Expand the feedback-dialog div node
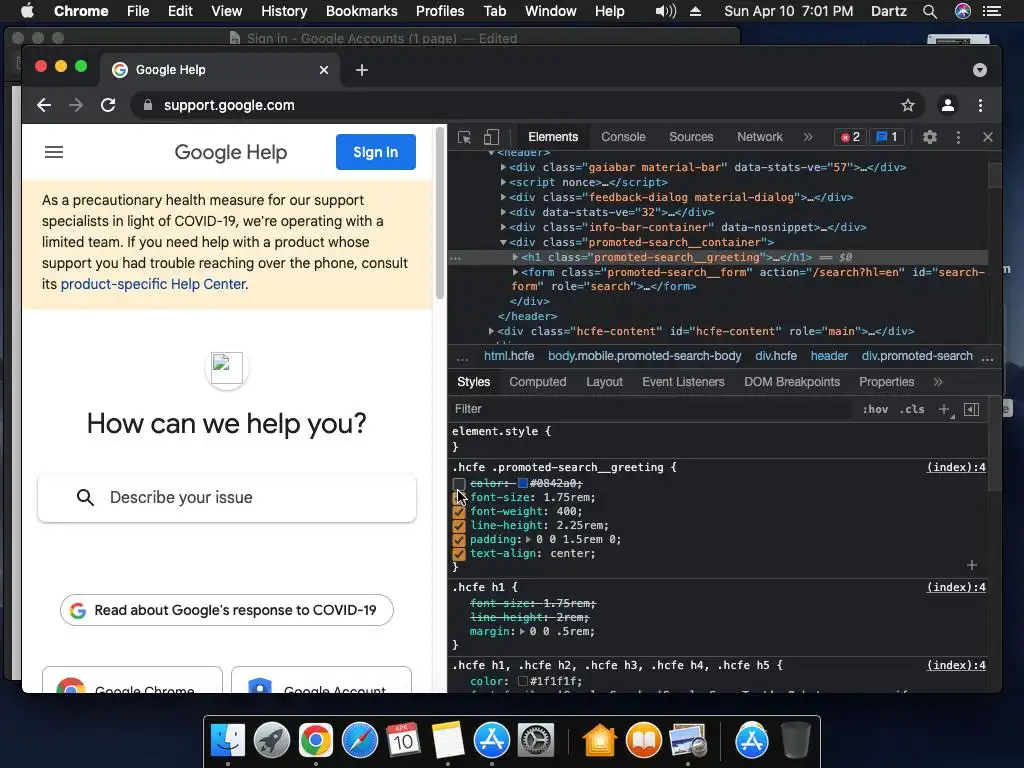The height and width of the screenshot is (768, 1024). click(x=503, y=197)
